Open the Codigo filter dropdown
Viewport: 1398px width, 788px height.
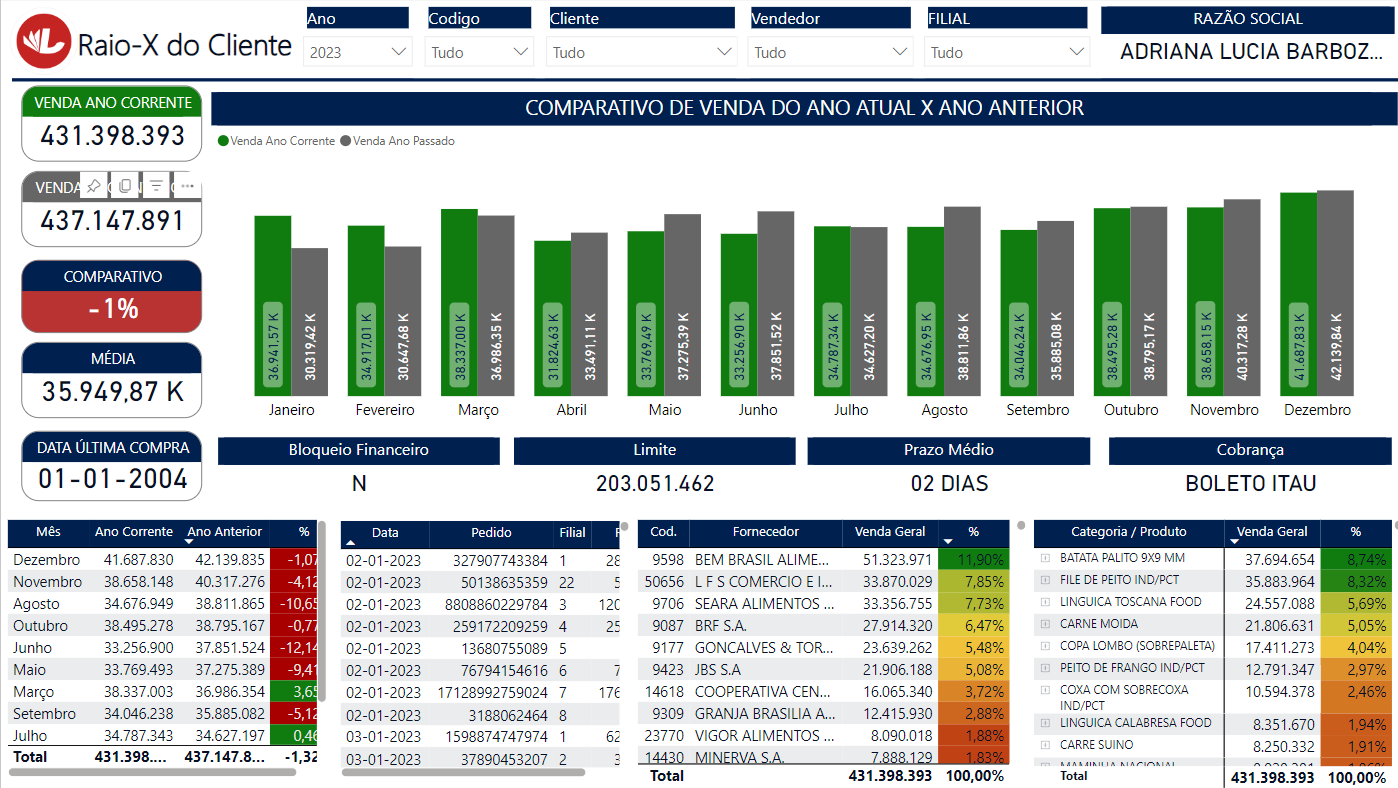click(479, 52)
